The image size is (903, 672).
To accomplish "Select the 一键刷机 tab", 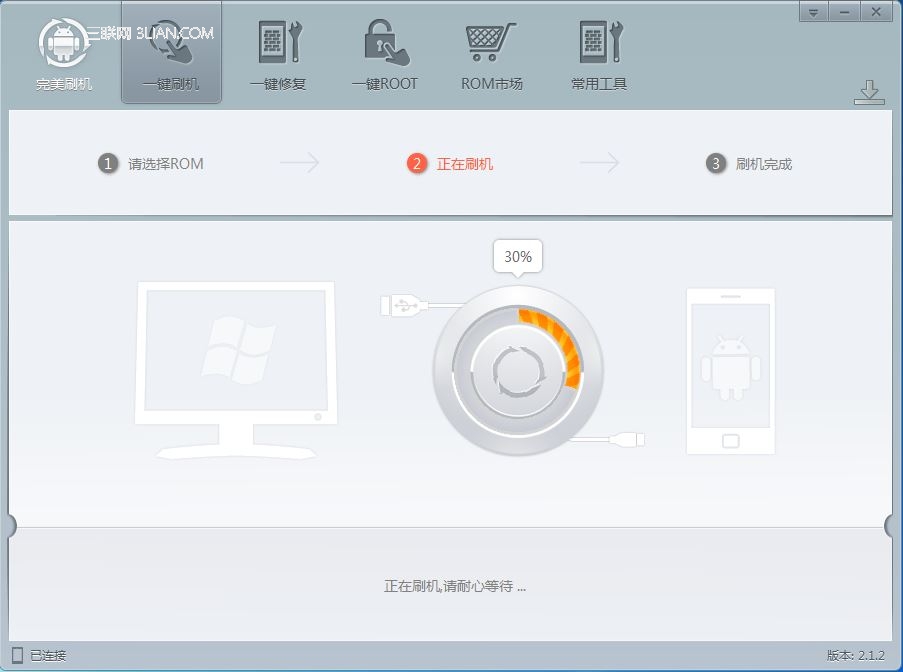I will (x=171, y=54).
